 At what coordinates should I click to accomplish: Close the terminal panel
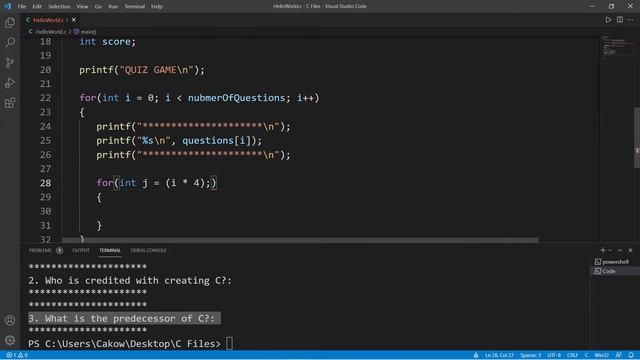coord(630,250)
